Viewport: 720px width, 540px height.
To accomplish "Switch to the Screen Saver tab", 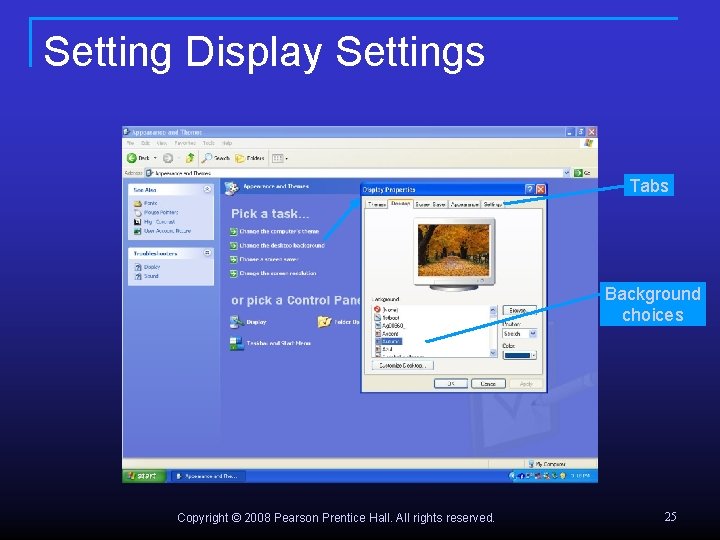I will pyautogui.click(x=430, y=204).
